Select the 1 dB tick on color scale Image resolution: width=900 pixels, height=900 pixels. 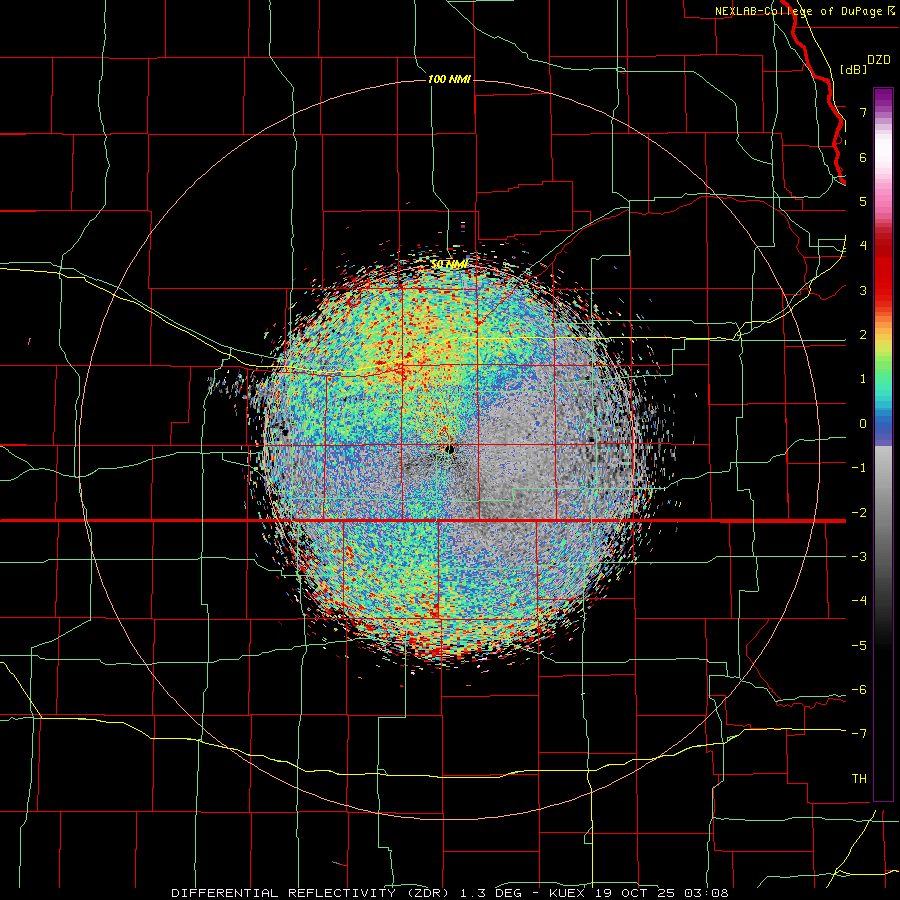tap(863, 379)
